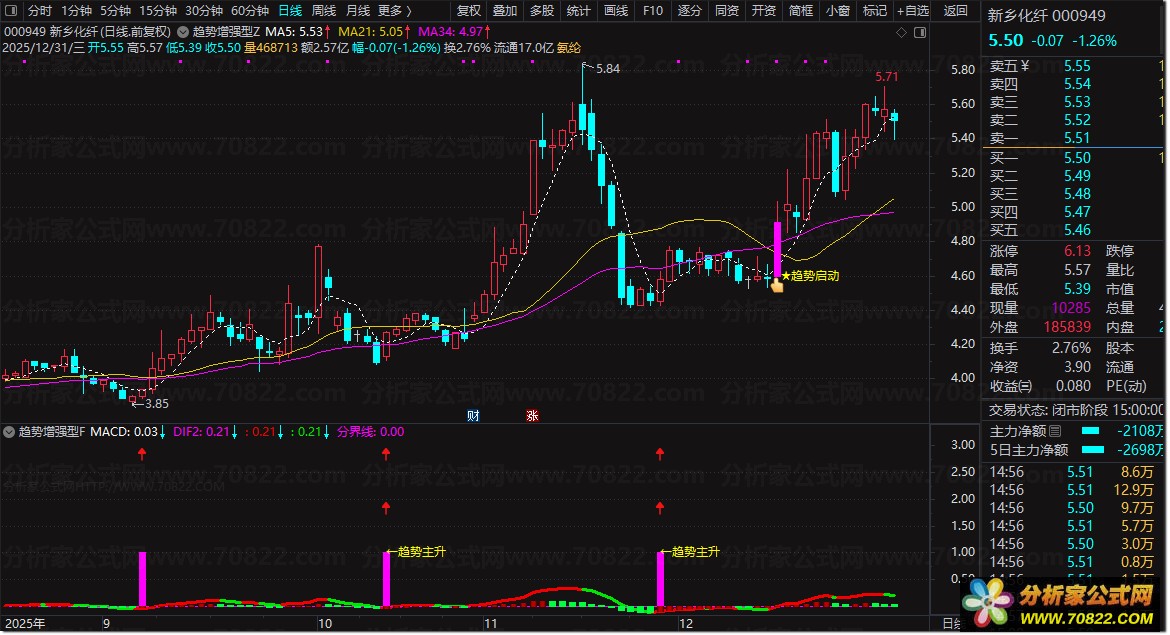
Task: Switch to 1分钟 period
Action: (76, 10)
